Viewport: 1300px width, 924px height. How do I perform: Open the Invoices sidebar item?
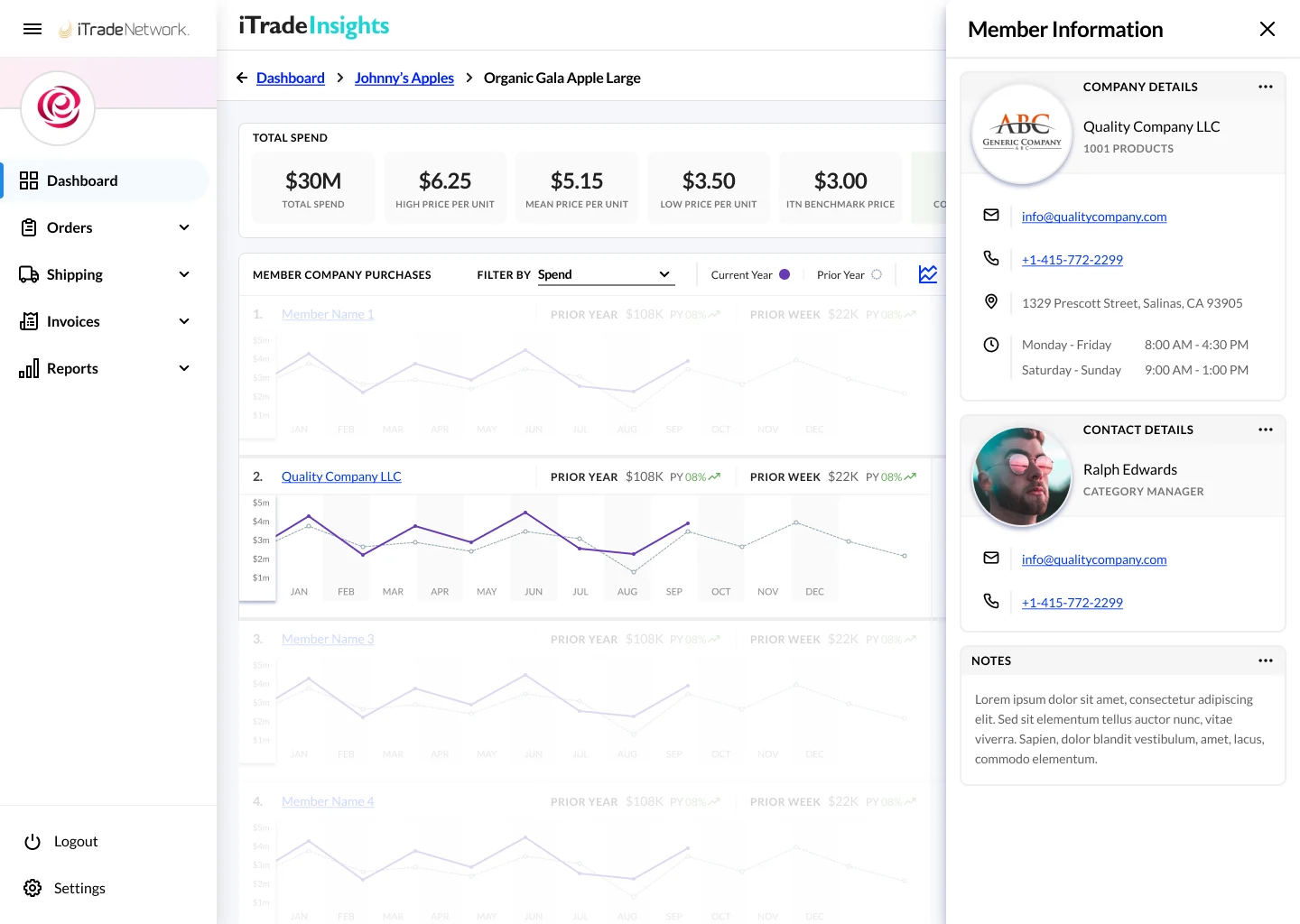coord(105,321)
